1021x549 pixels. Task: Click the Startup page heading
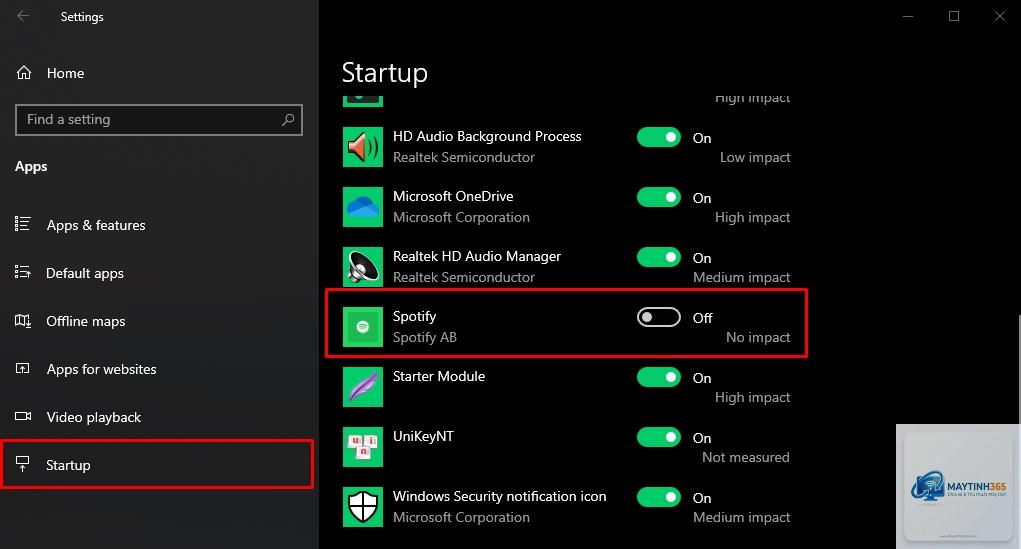(x=385, y=73)
